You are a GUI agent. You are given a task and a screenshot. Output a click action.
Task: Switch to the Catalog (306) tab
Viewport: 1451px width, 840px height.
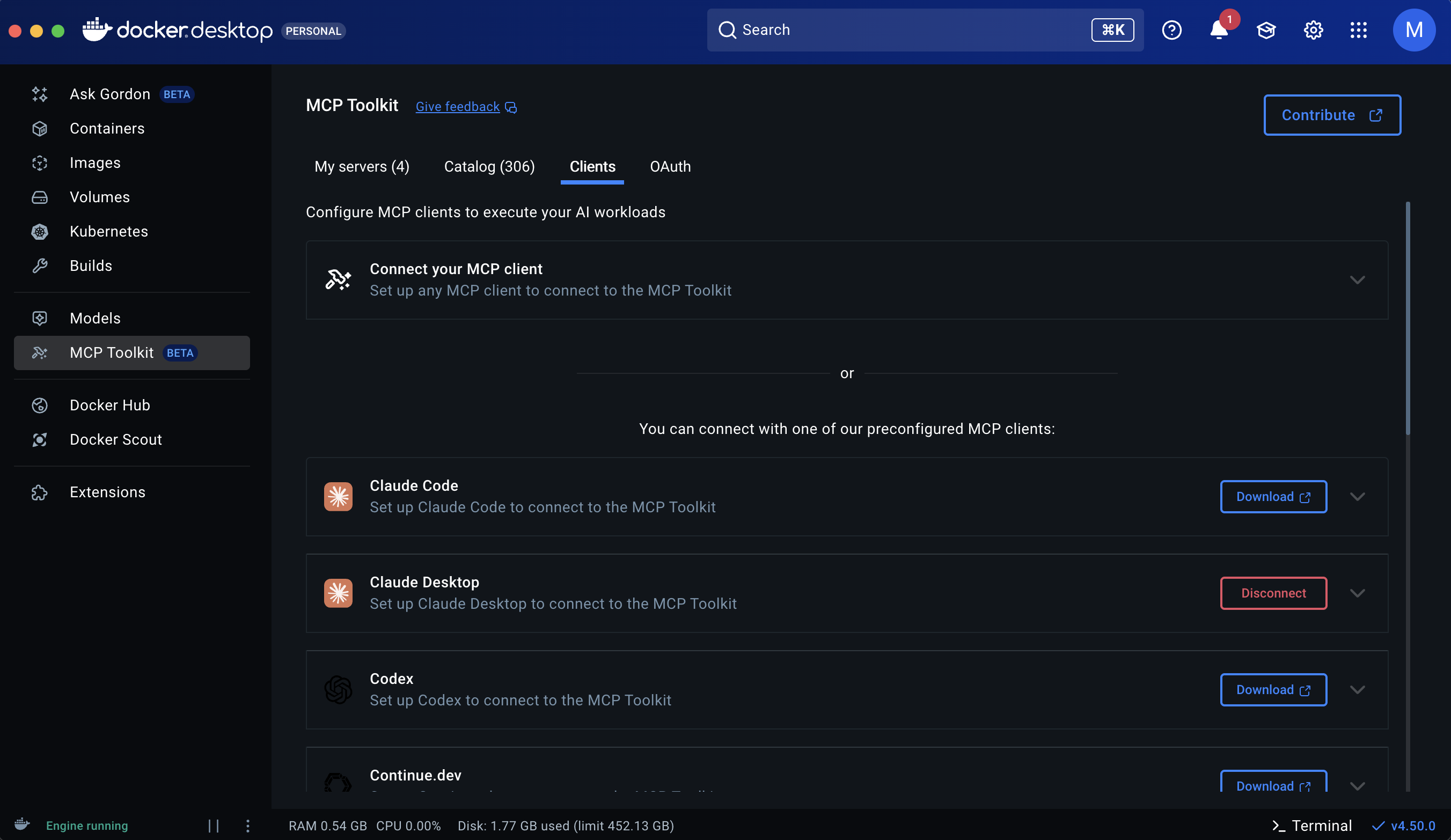click(x=489, y=166)
